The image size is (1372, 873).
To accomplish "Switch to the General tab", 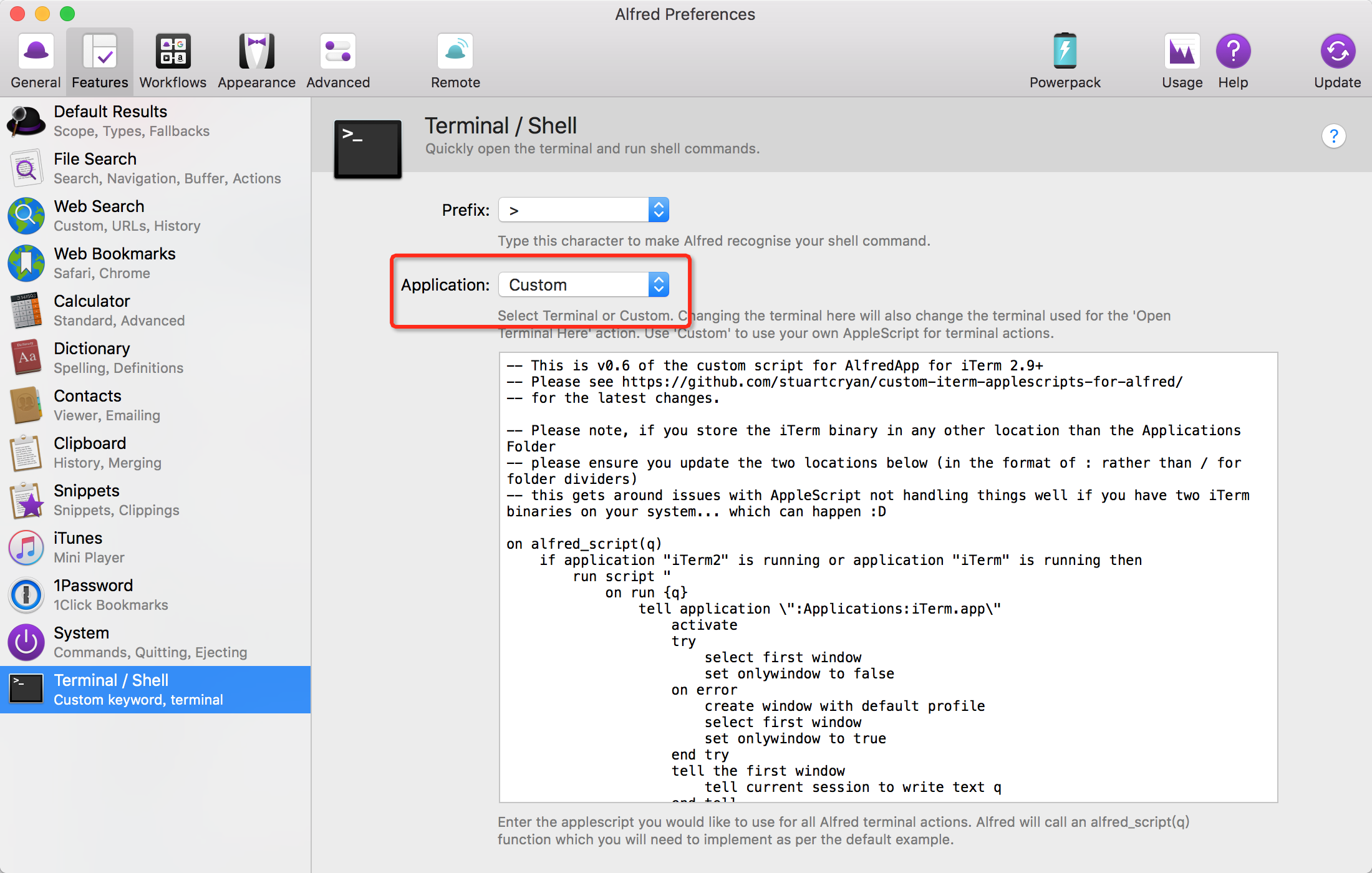I will pyautogui.click(x=36, y=60).
